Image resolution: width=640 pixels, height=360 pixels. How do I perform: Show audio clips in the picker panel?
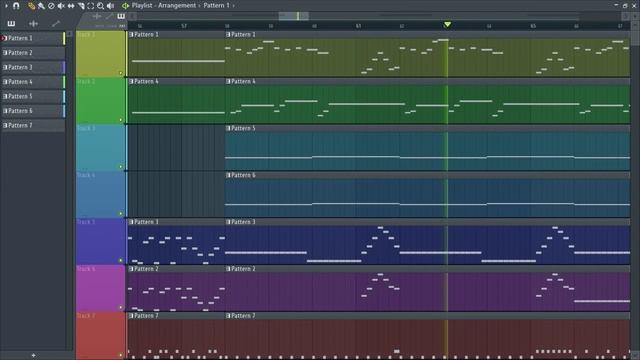[x=33, y=24]
